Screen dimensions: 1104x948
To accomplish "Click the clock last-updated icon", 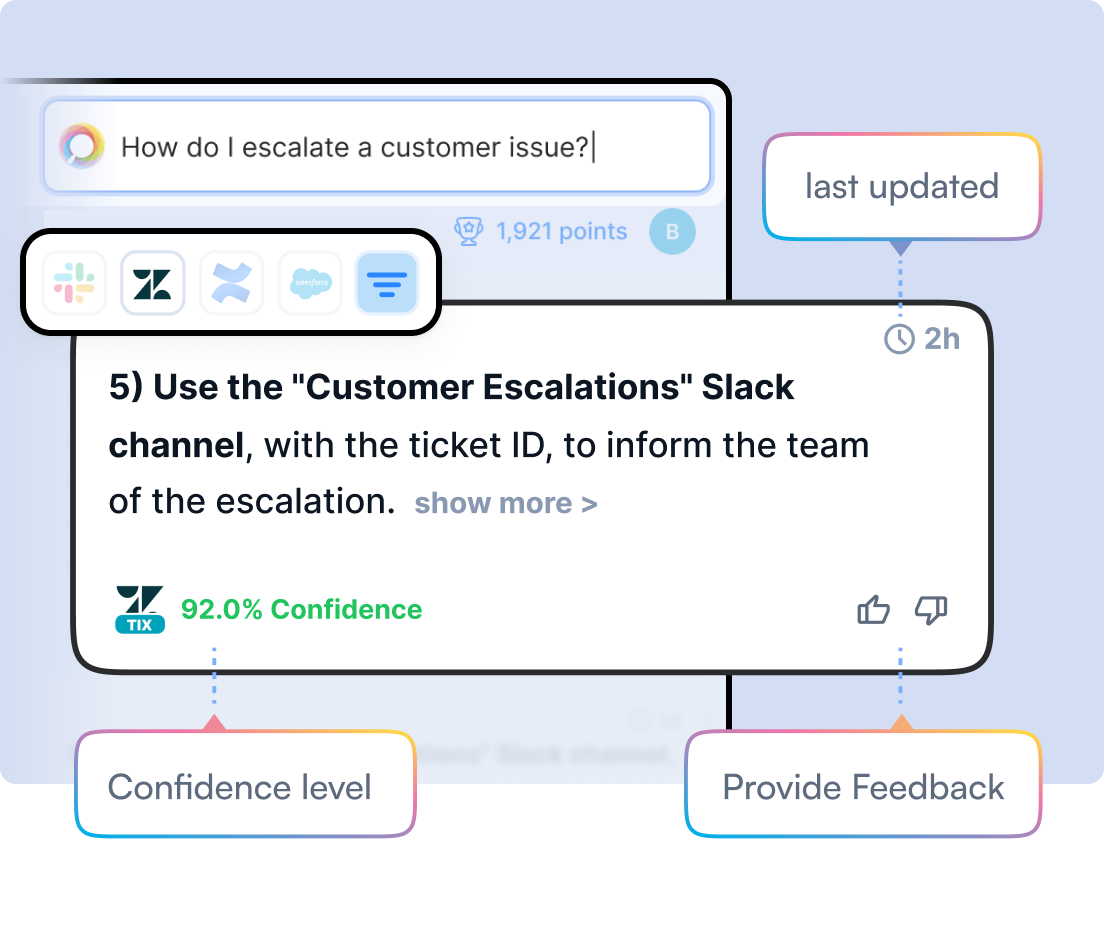I will 899,339.
